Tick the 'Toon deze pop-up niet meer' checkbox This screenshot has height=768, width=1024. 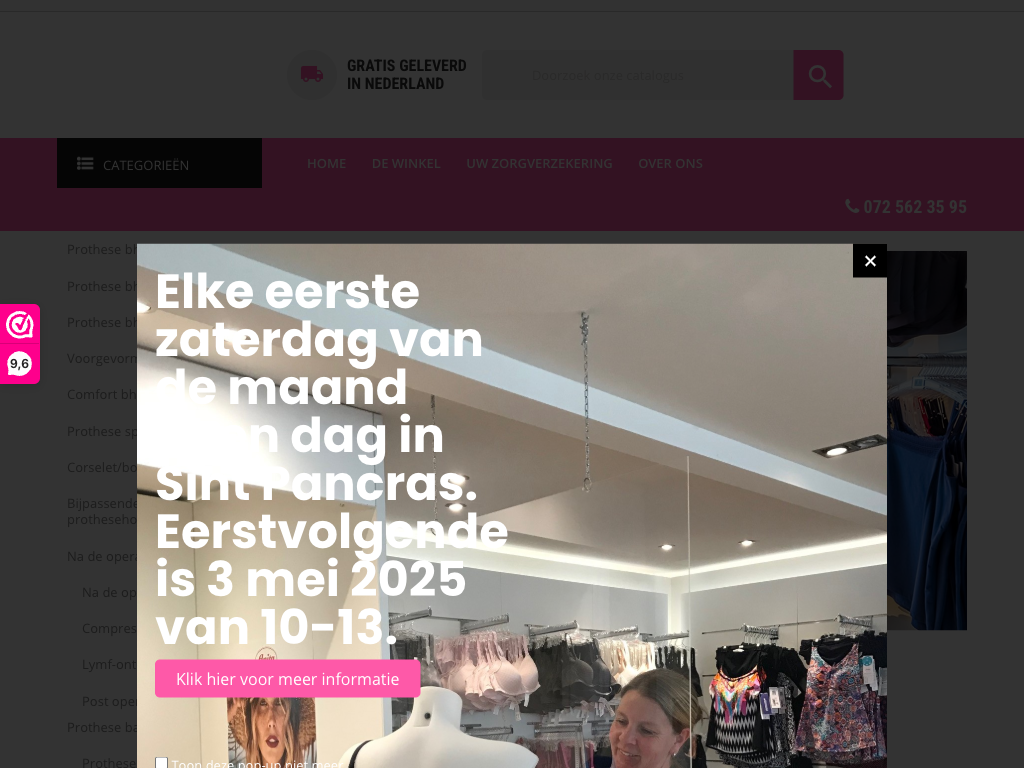pyautogui.click(x=161, y=763)
